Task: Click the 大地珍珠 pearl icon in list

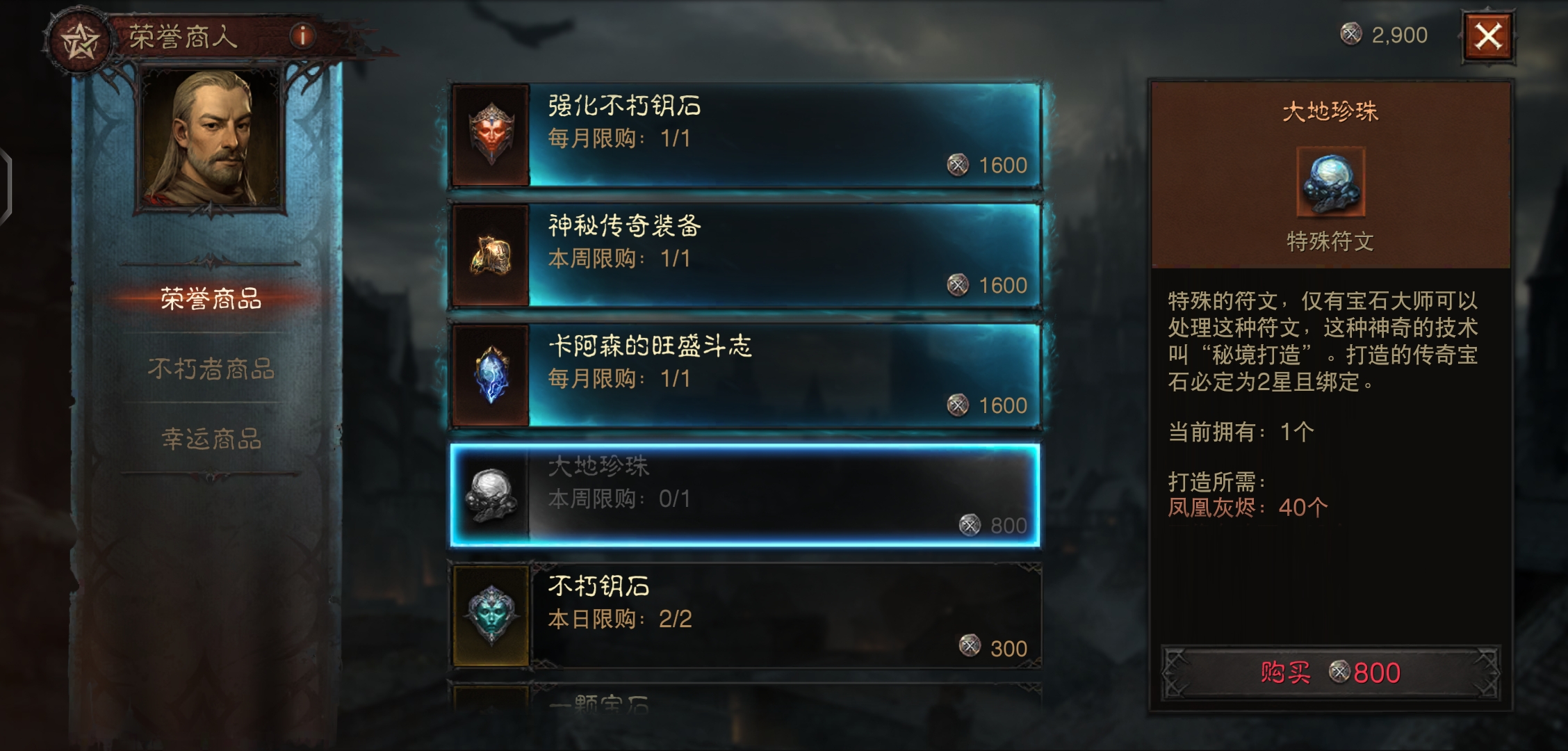Action: pos(491,496)
